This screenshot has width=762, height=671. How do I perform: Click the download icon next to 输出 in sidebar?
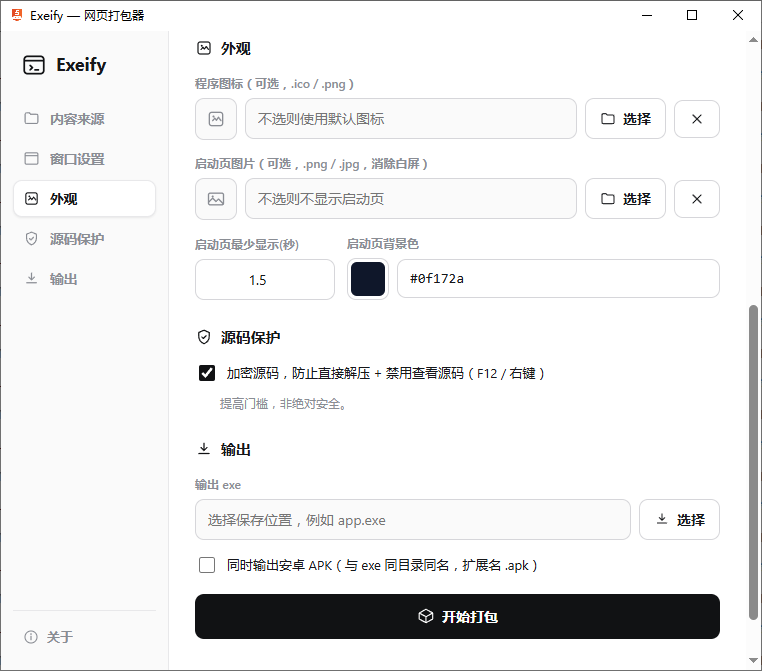pos(32,278)
